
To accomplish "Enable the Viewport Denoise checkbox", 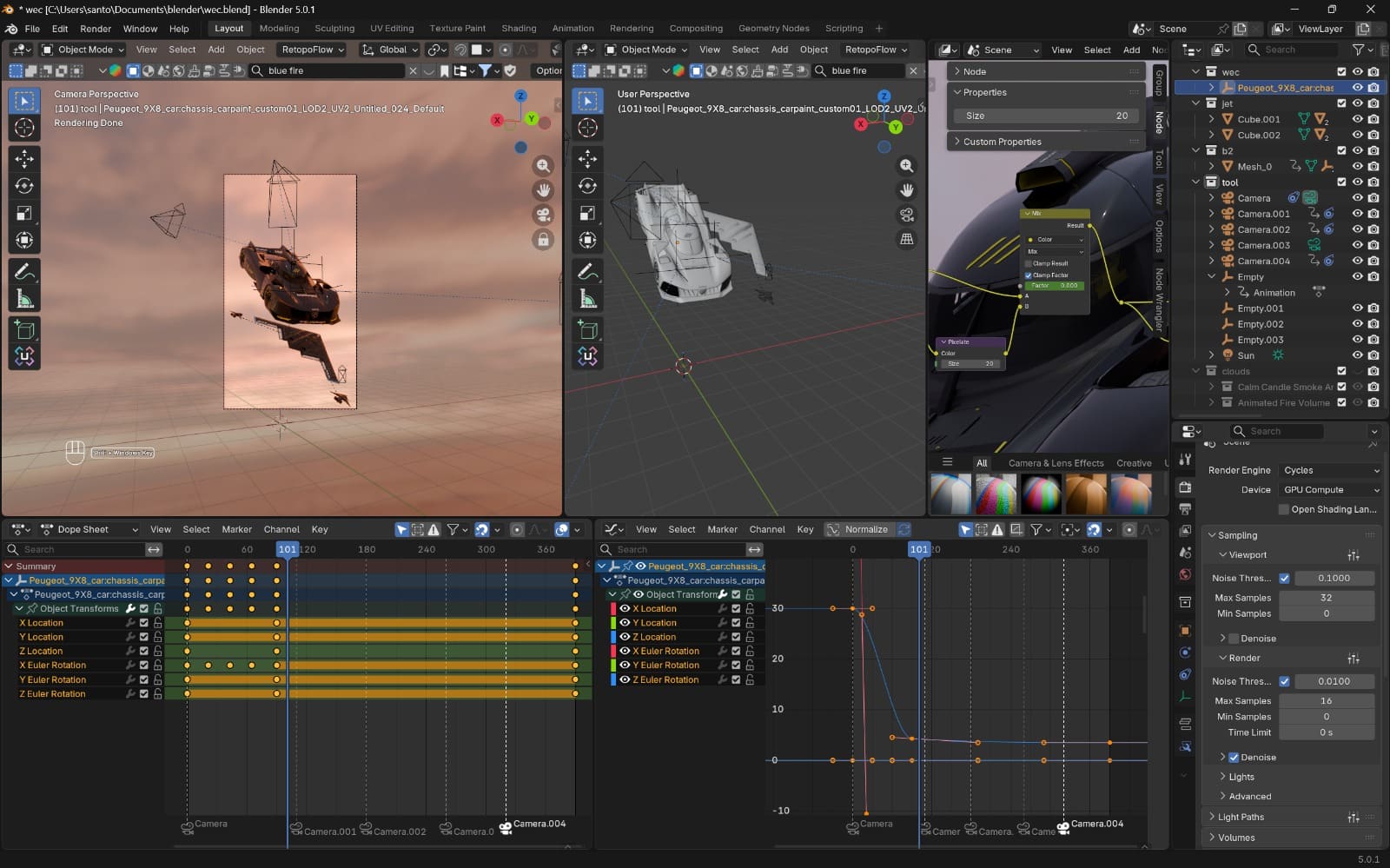I will click(x=1234, y=639).
